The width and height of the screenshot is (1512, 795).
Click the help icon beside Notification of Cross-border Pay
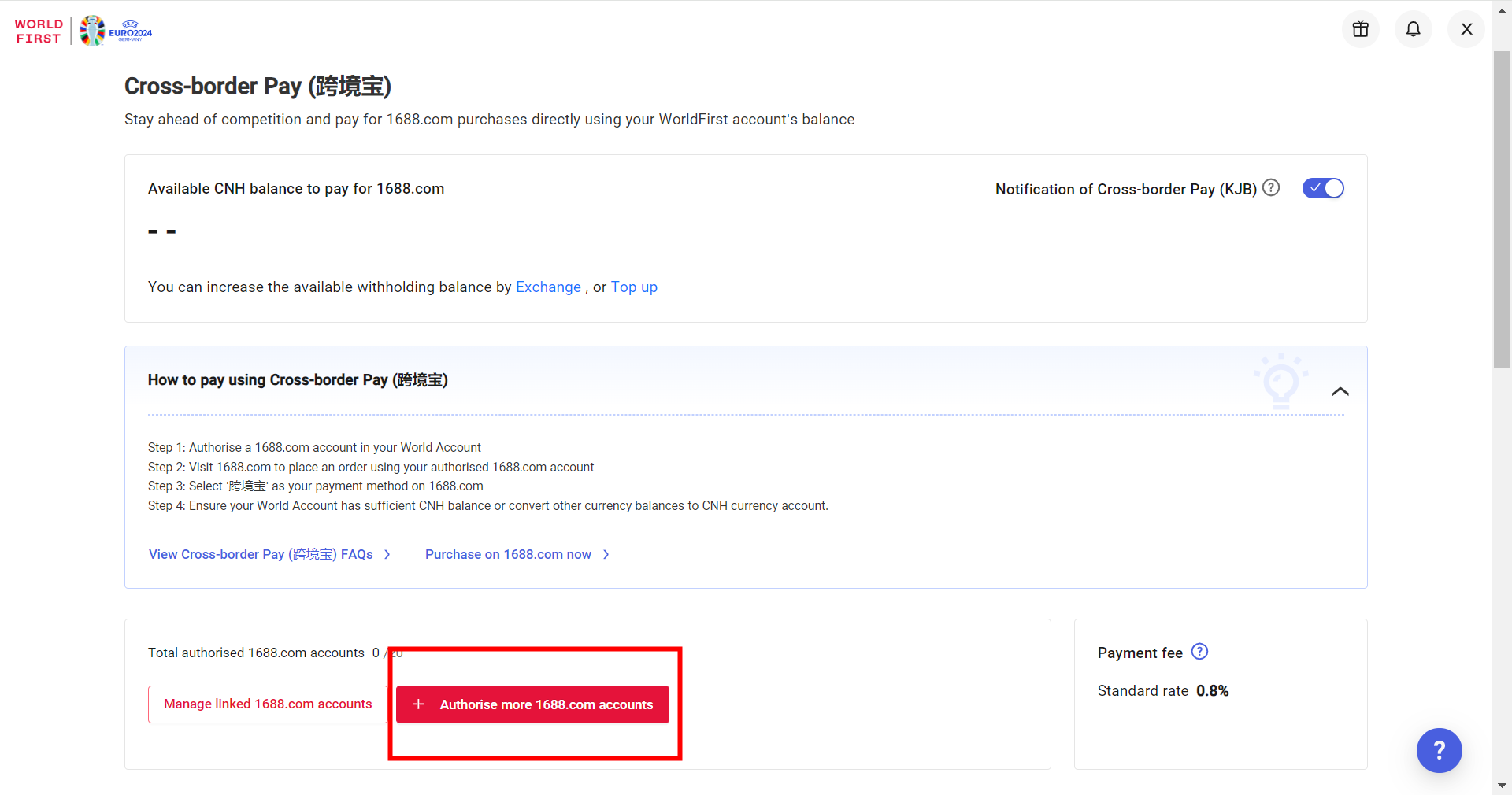click(x=1270, y=188)
